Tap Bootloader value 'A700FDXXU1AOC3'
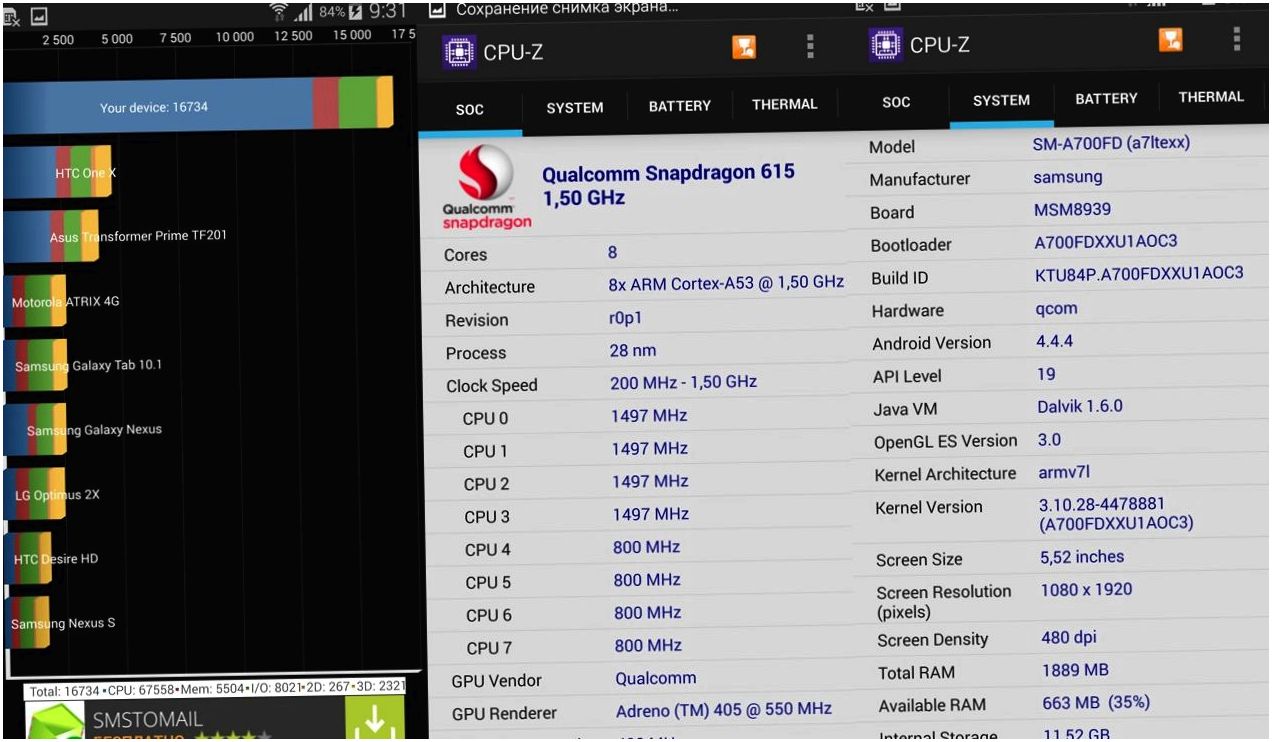The width and height of the screenshot is (1272, 742). tap(1106, 242)
